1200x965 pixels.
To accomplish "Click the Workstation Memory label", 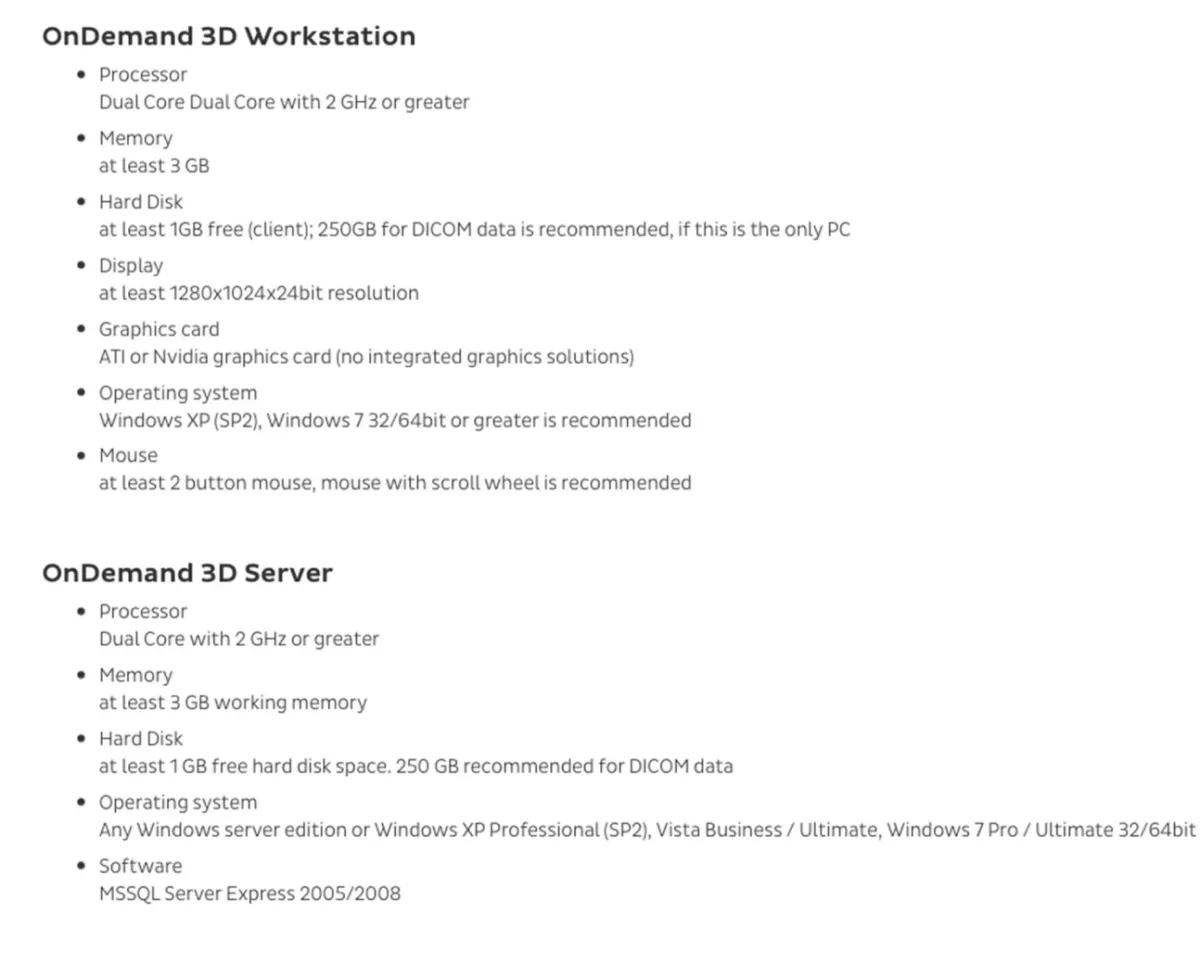I will pos(135,139).
